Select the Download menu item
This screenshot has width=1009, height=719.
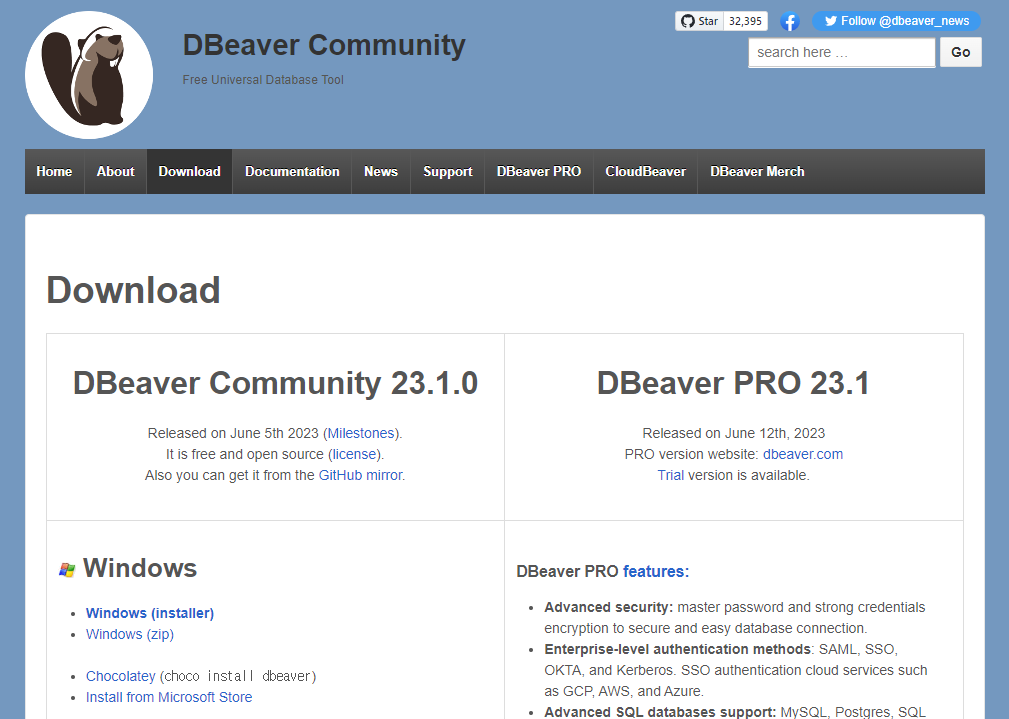[x=189, y=171]
